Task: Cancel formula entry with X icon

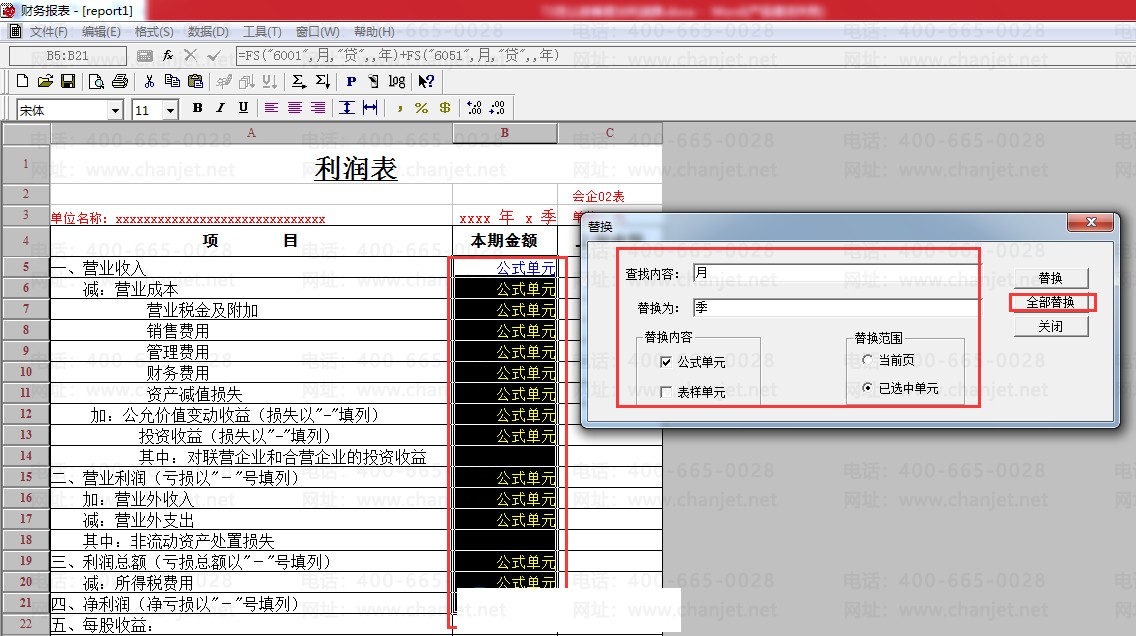Action: point(191,55)
